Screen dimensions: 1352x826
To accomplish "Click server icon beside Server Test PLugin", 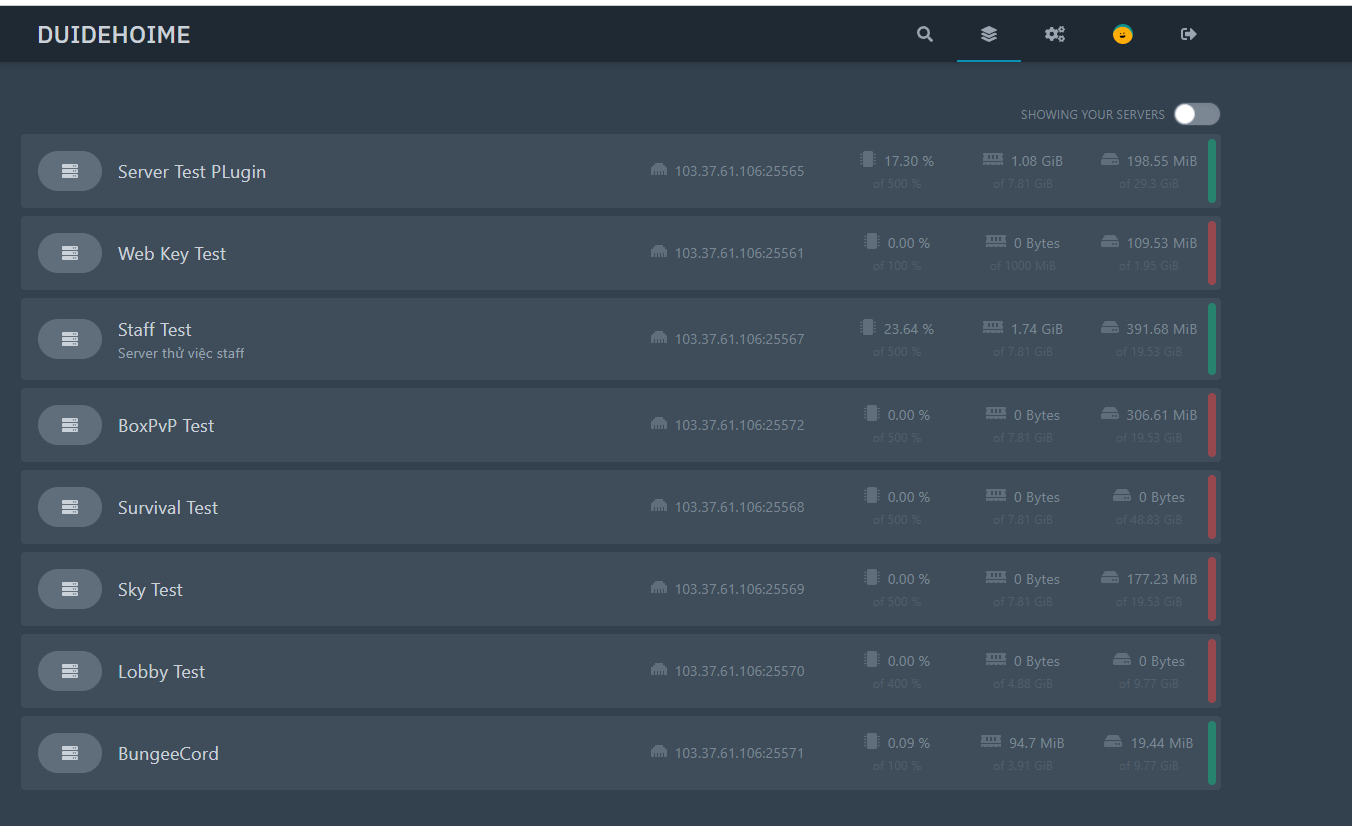I will click(x=70, y=171).
